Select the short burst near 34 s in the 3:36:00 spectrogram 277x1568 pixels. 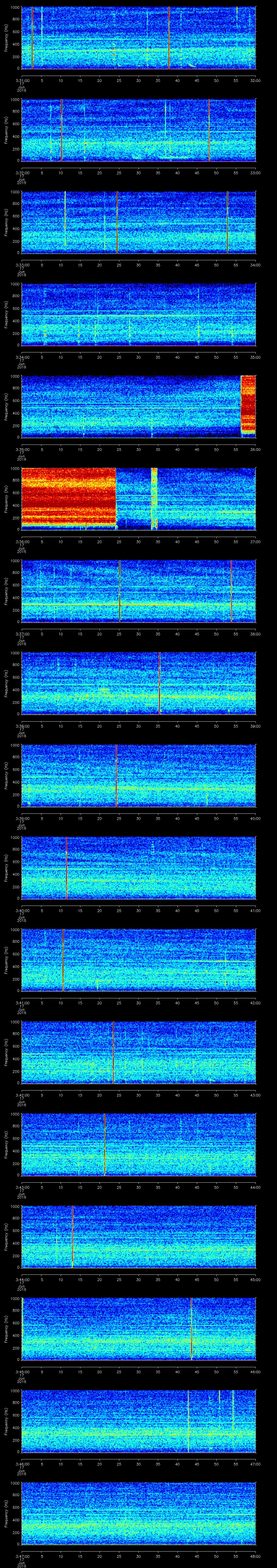(154, 499)
